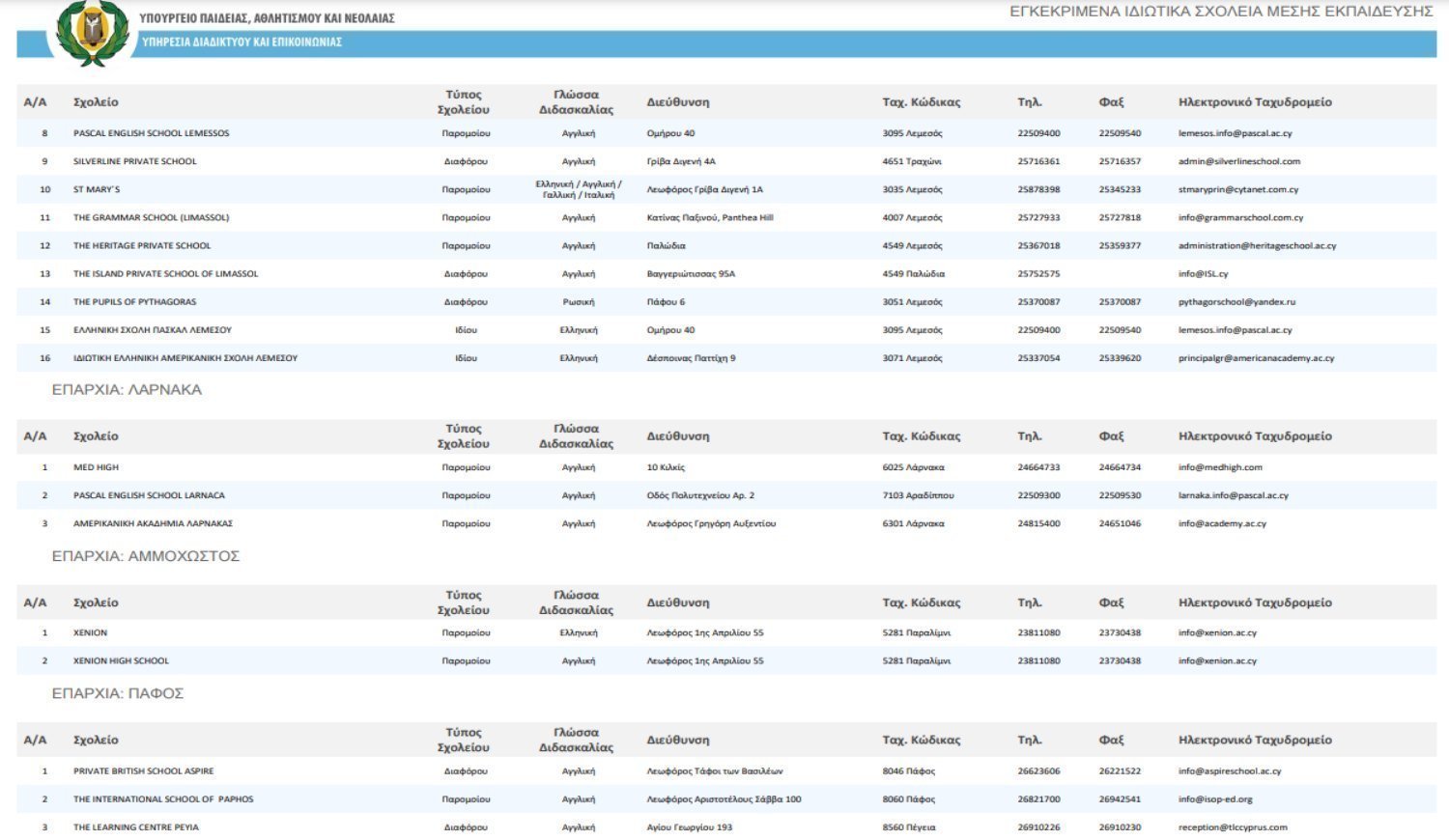
Task: Click Ταχ. Κώδικας header in Αμμόχωστος table
Action: pos(922,602)
